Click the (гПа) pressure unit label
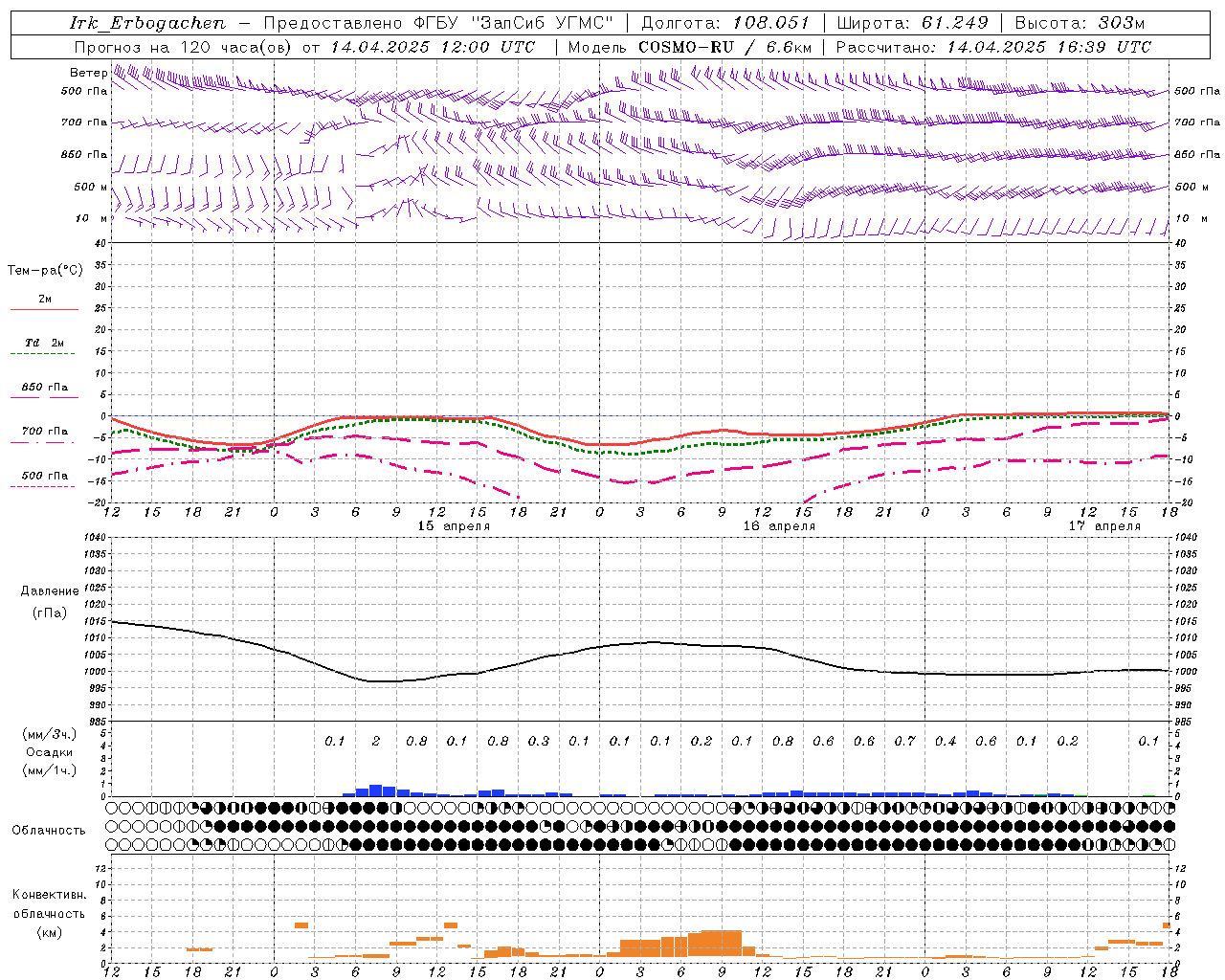The width and height of the screenshot is (1225, 980). click(x=50, y=613)
